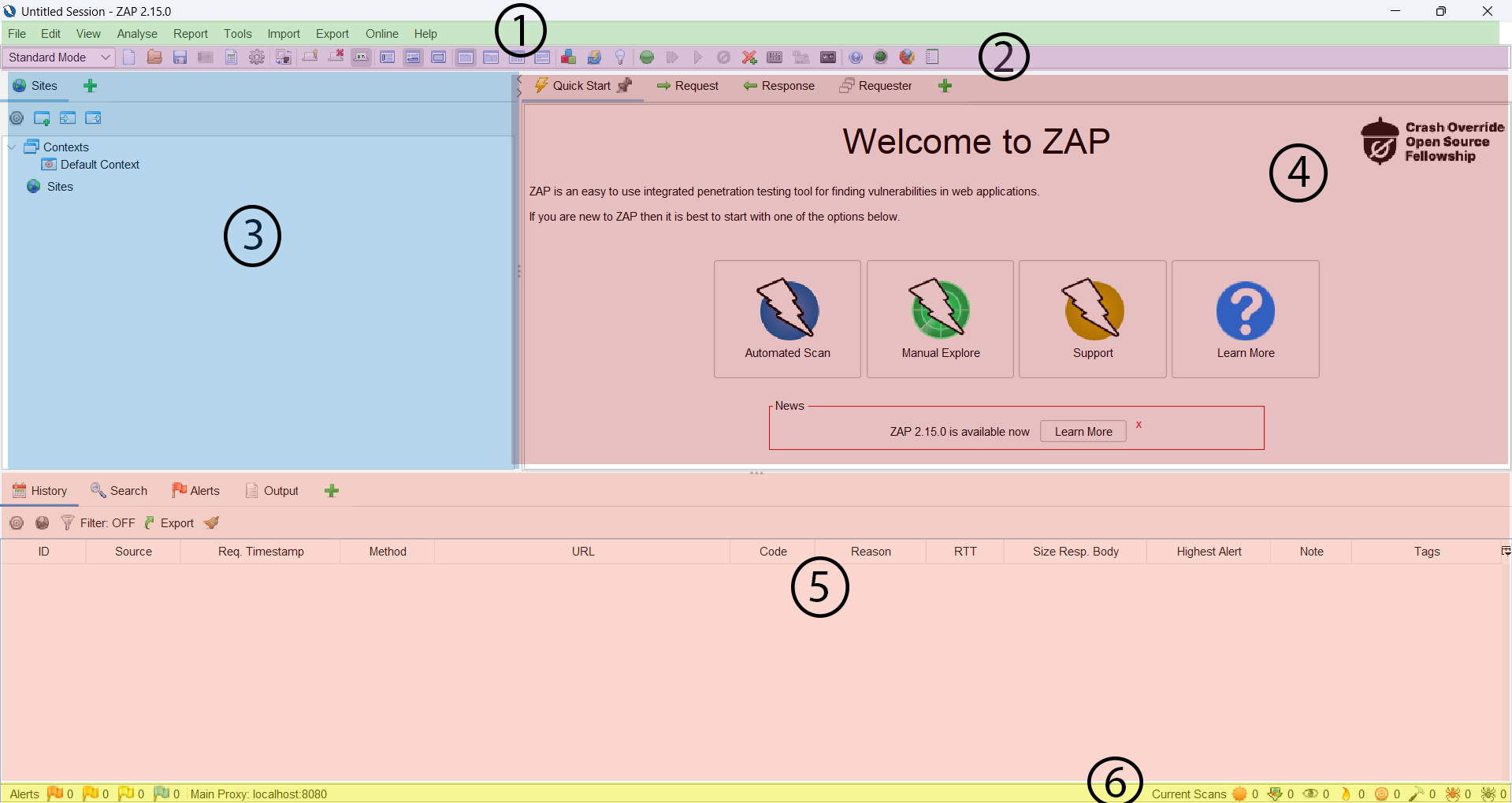The width and height of the screenshot is (1512, 803).
Task: Toggle break on all requests green circle
Action: coord(647,57)
